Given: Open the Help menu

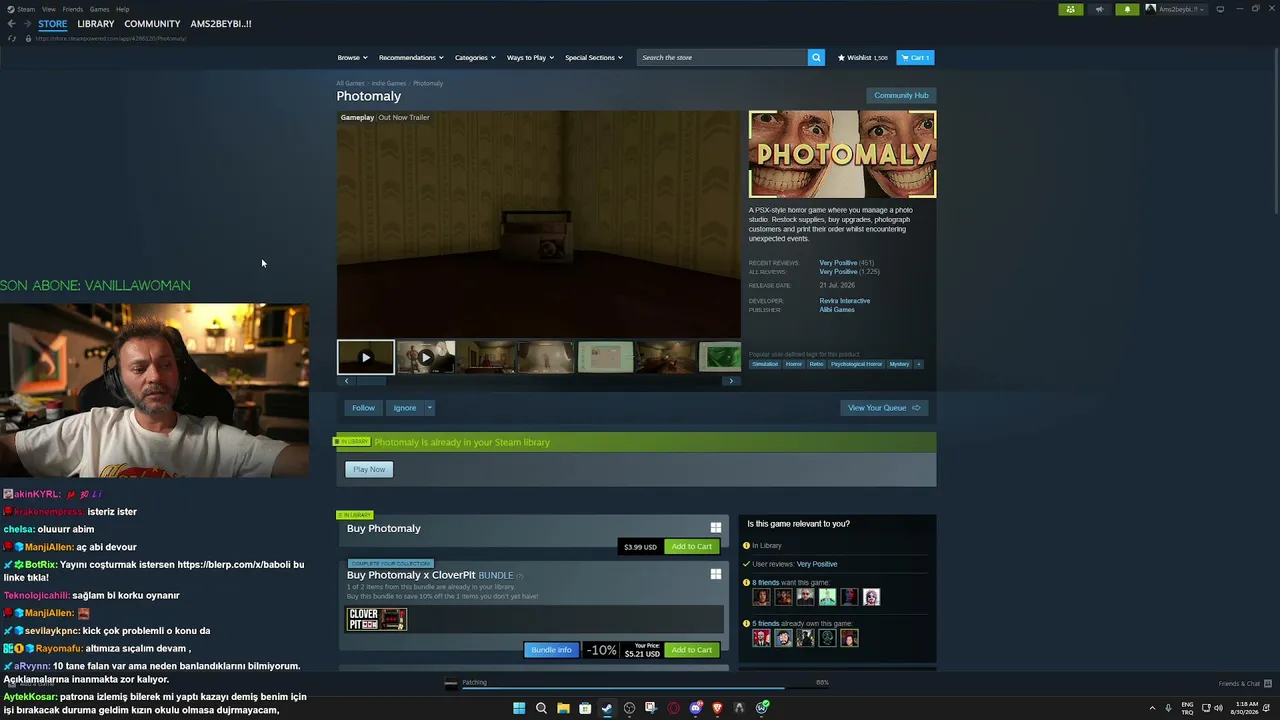Looking at the screenshot, I should pos(122,9).
